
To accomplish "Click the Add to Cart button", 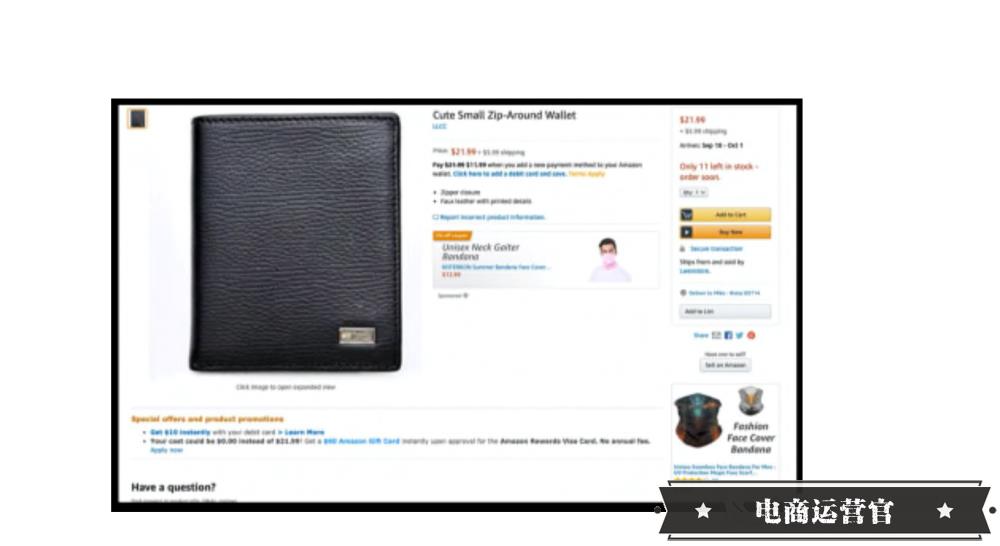I will point(725,215).
